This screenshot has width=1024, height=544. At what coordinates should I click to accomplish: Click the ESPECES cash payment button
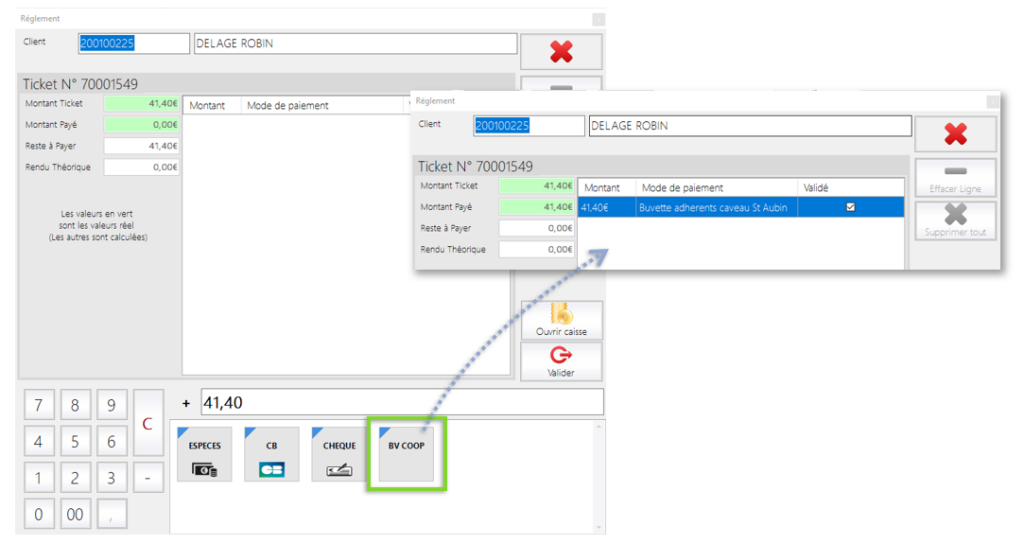point(204,454)
